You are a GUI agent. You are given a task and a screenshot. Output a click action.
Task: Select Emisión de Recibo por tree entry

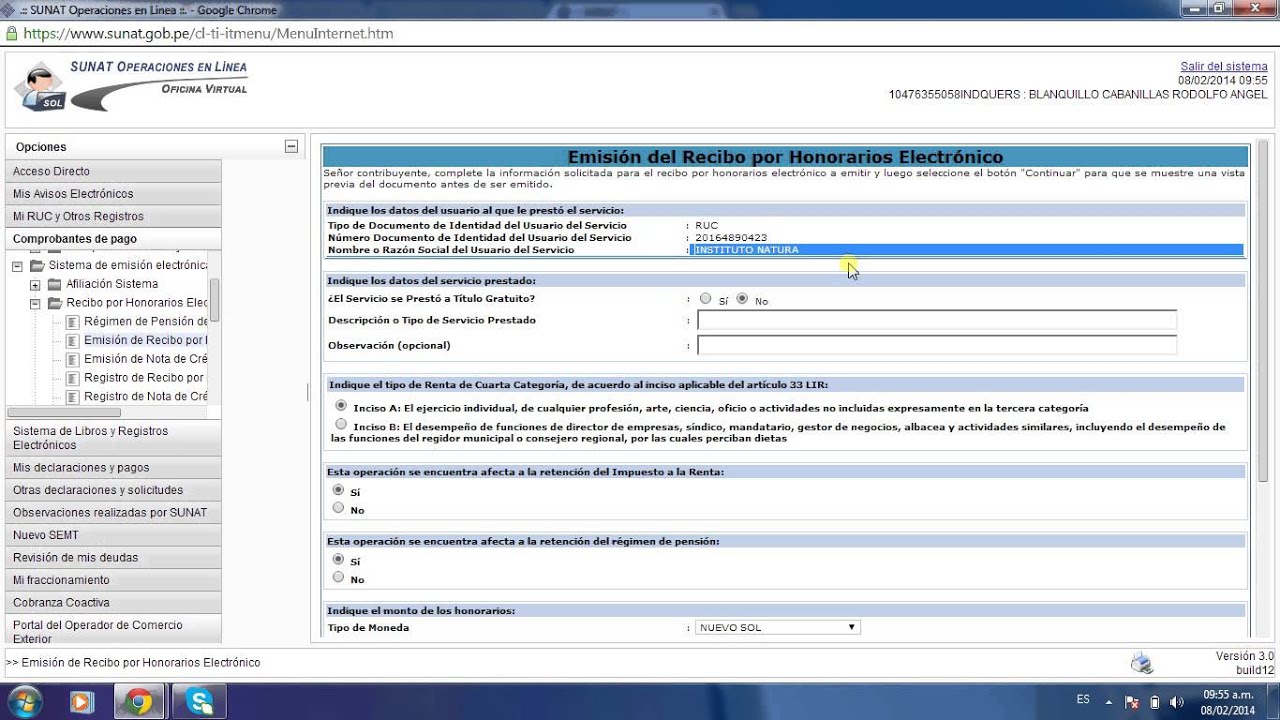[146, 340]
